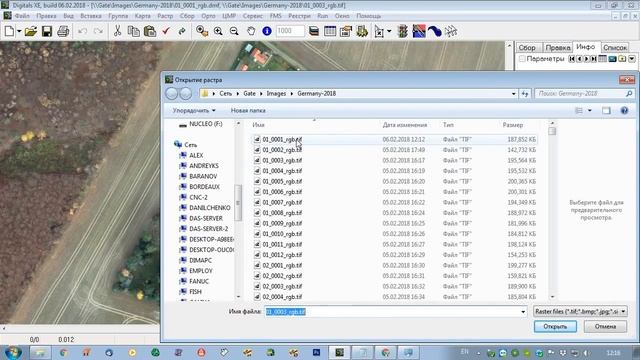This screenshot has width=640, height=360.
Task: Click the Back navigation button in dialog
Action: pos(171,93)
